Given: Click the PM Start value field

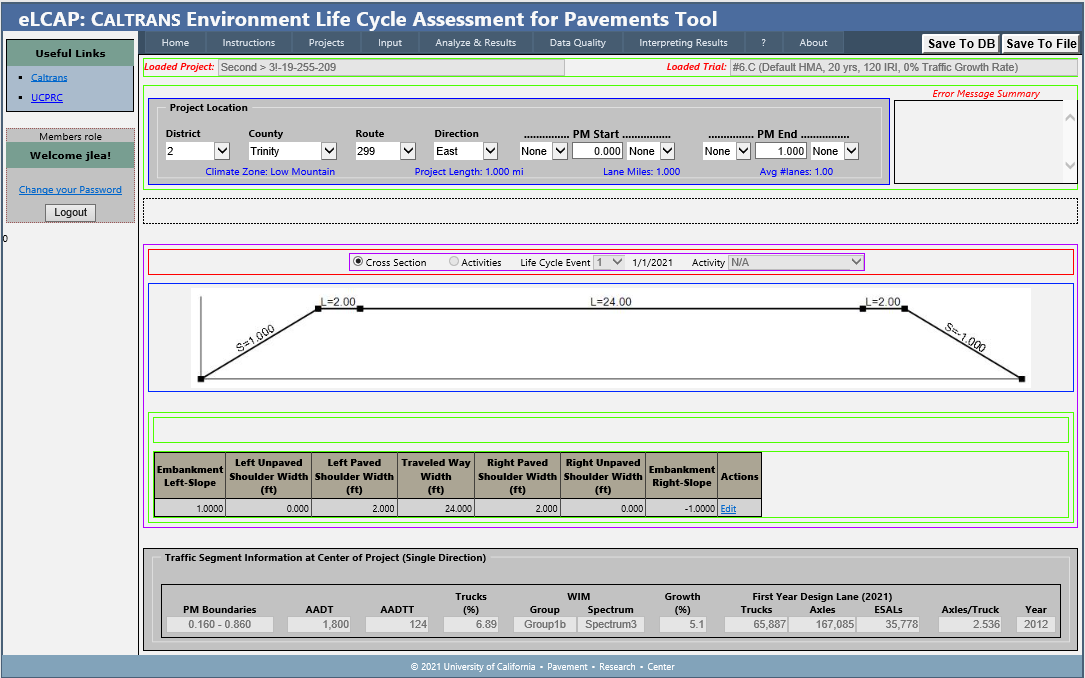Looking at the screenshot, I should (598, 151).
